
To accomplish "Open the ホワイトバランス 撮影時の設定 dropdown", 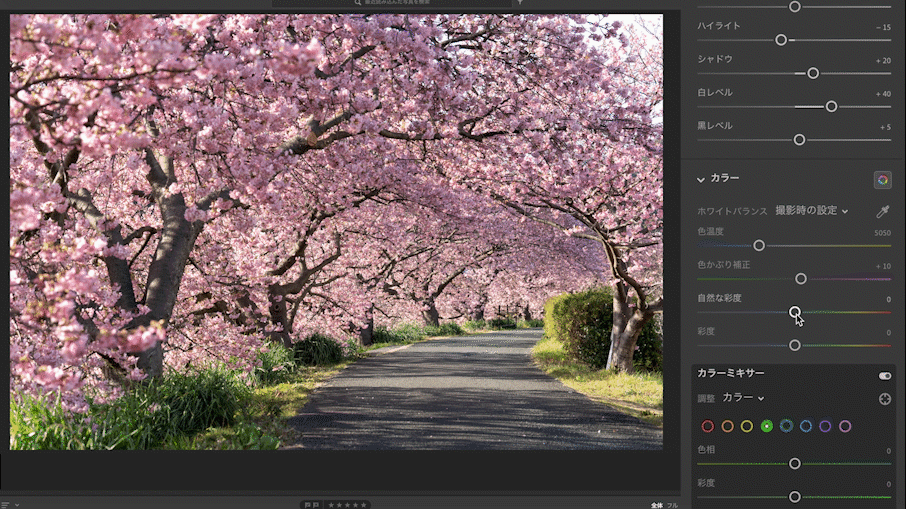I will tap(812, 211).
